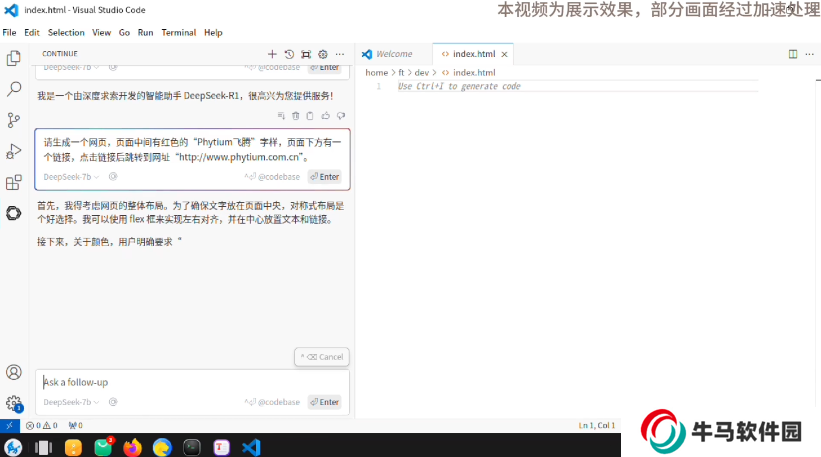This screenshot has height=457, width=821.
Task: Expand the editor more actions menu
Action: [x=809, y=54]
